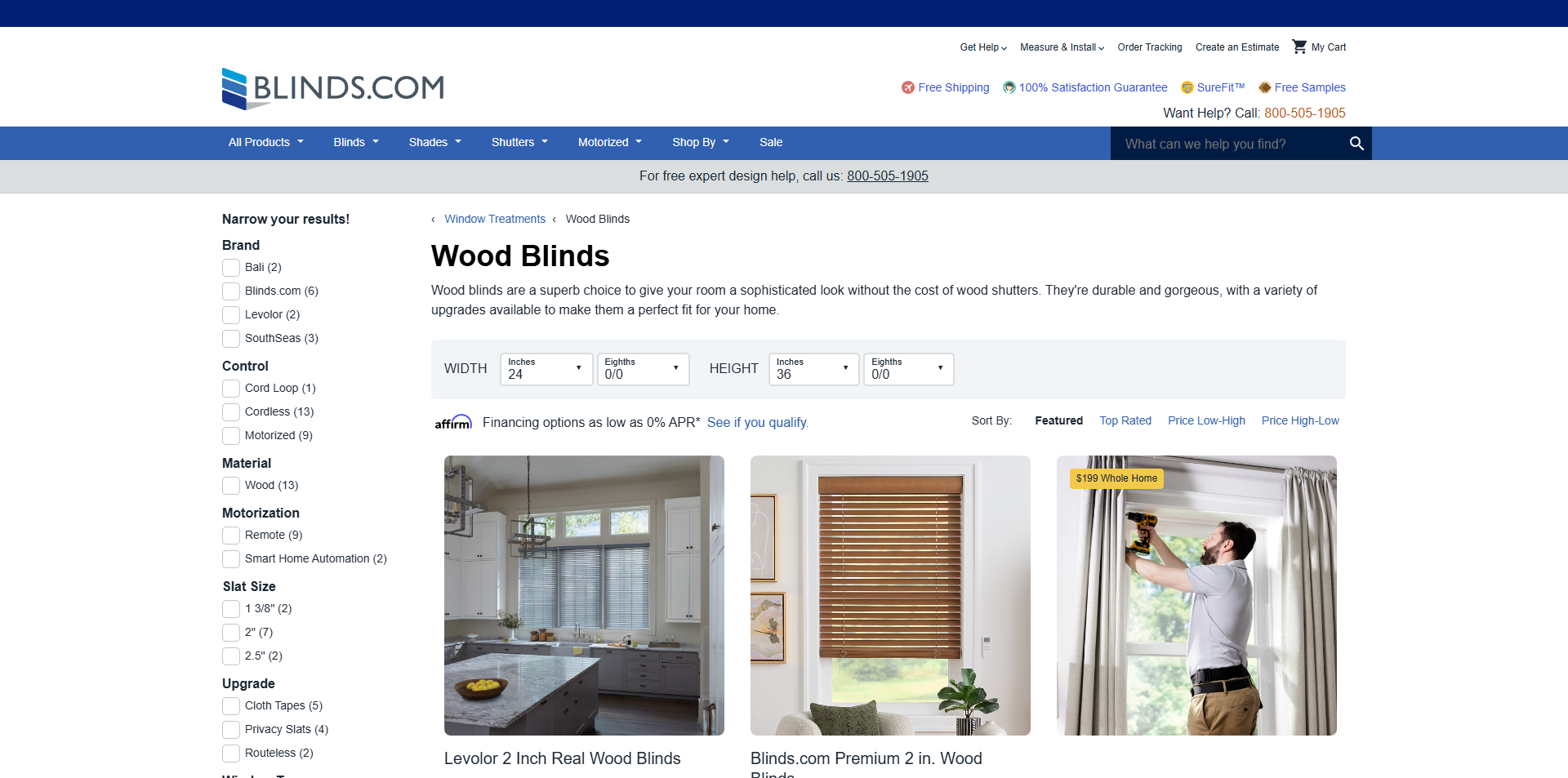Open the height Inches dropdown
The image size is (1568, 778).
[x=813, y=369]
